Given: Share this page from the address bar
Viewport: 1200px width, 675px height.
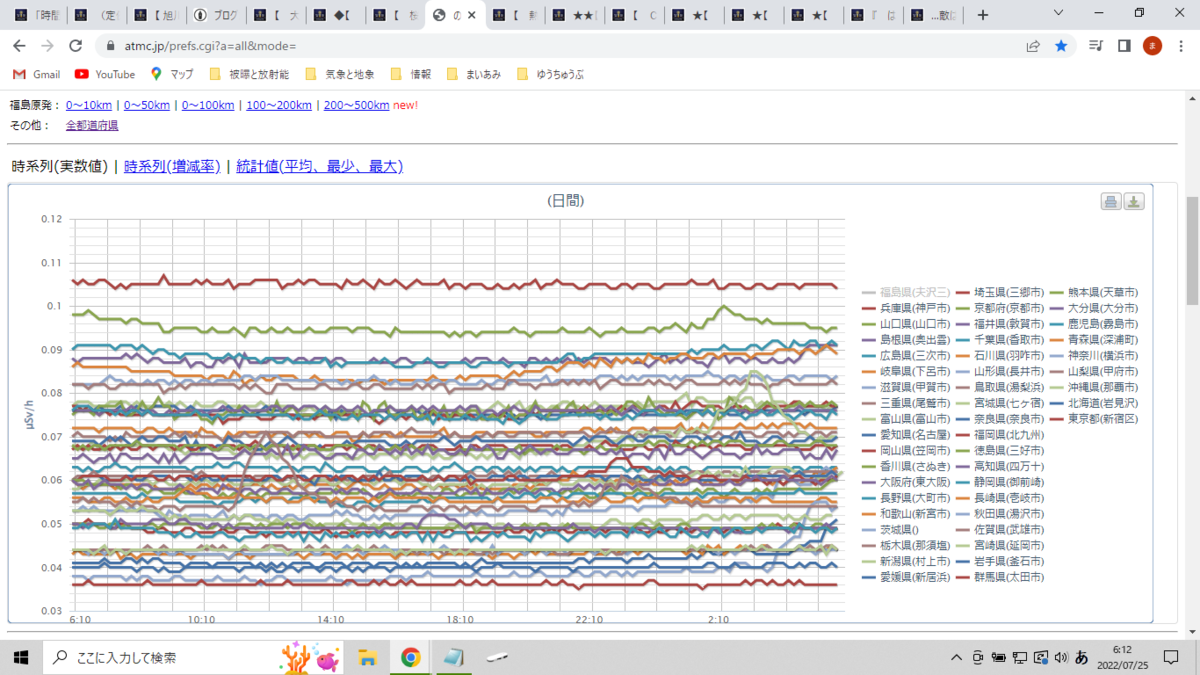Looking at the screenshot, I should pyautogui.click(x=1033, y=46).
